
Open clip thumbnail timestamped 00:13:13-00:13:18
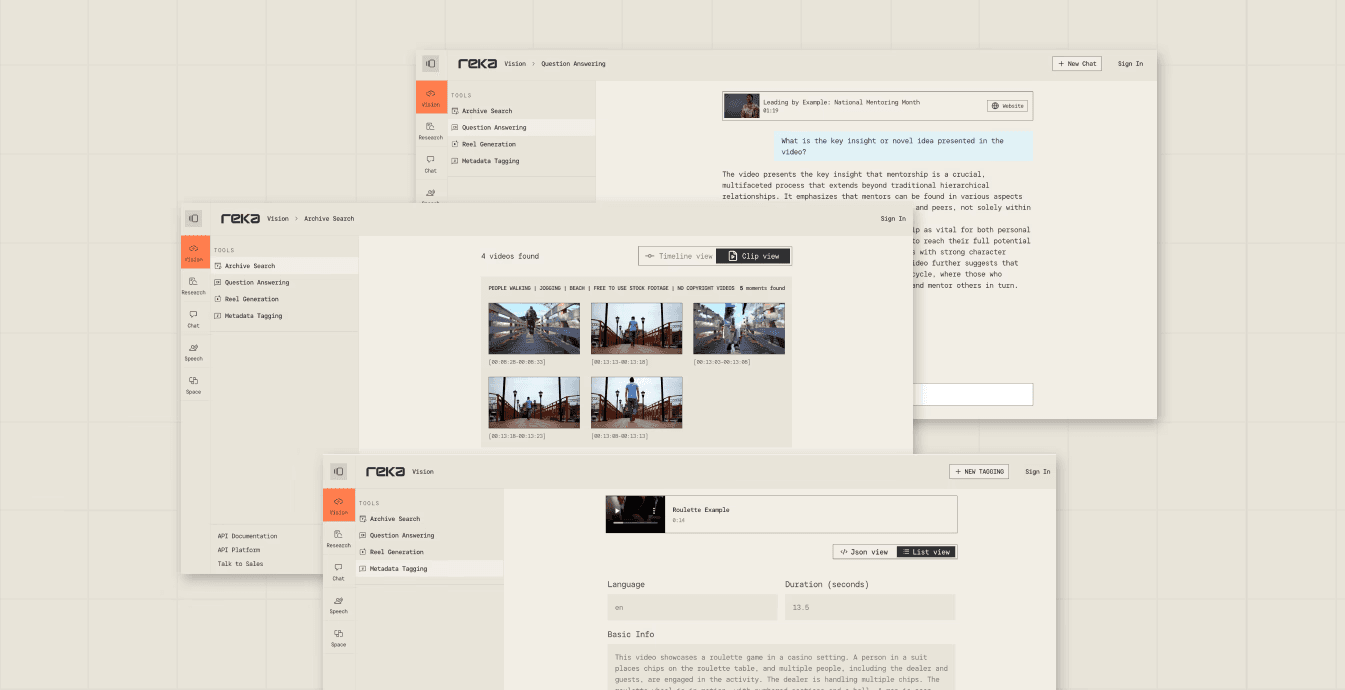[637, 329]
